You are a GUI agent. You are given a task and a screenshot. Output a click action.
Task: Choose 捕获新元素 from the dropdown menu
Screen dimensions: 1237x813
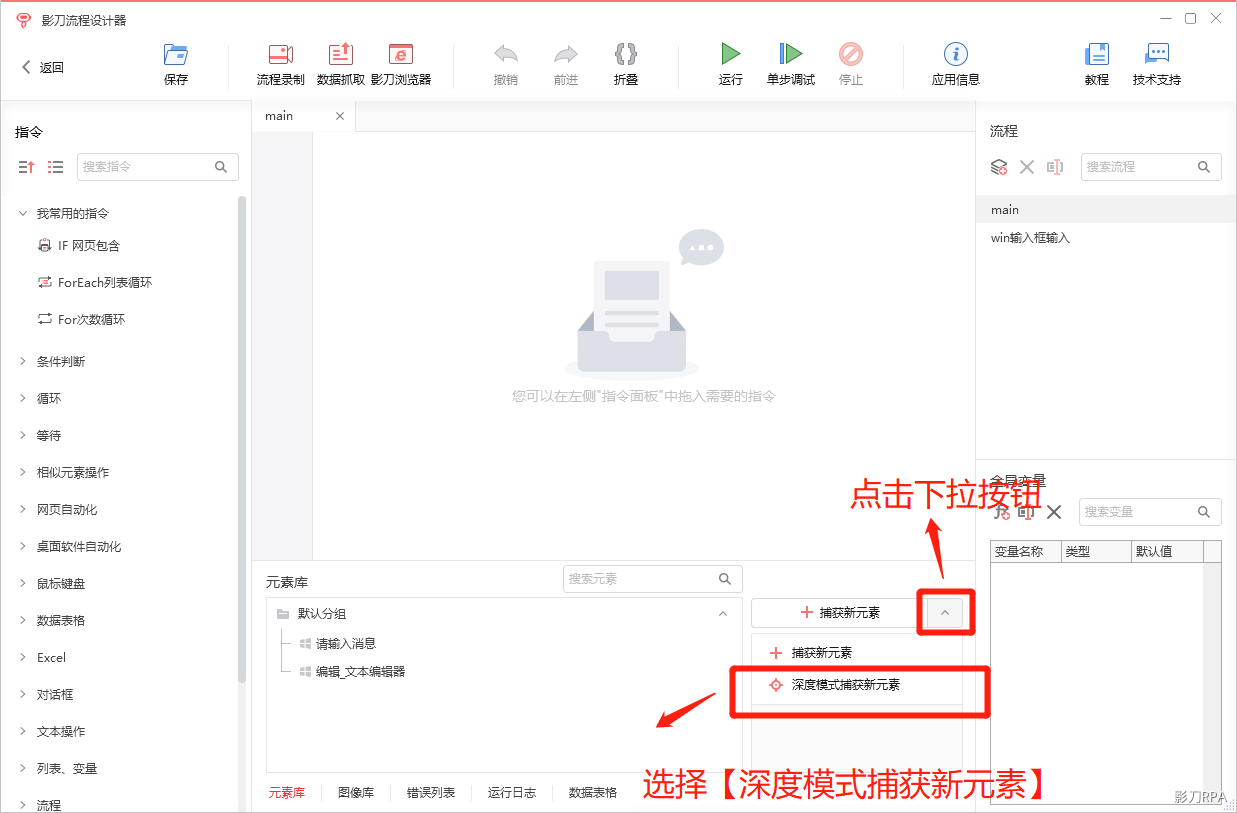[x=857, y=653]
